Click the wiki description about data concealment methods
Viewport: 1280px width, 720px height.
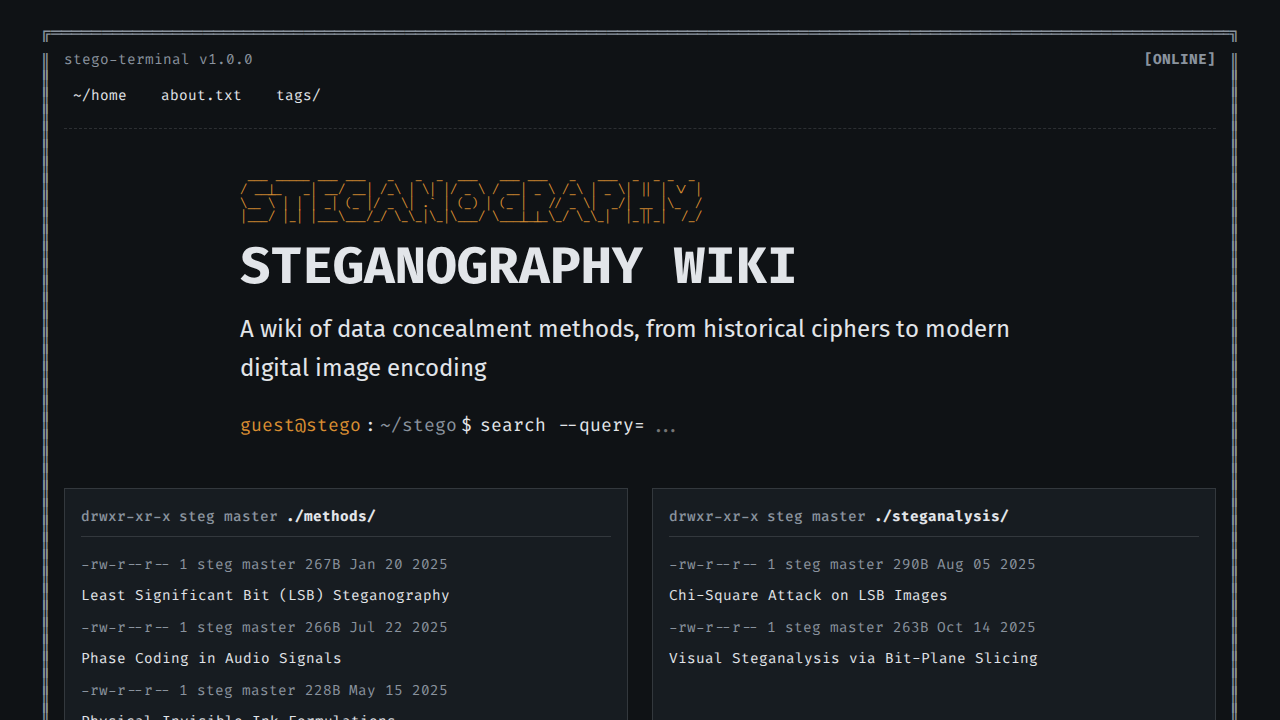(x=625, y=348)
